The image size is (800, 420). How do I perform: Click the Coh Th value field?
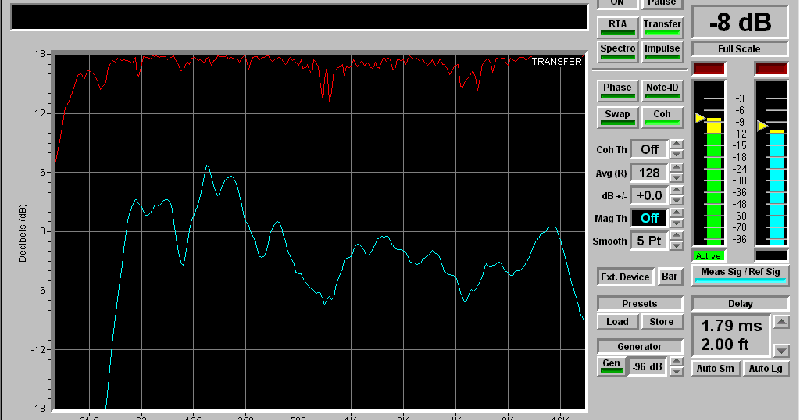649,150
